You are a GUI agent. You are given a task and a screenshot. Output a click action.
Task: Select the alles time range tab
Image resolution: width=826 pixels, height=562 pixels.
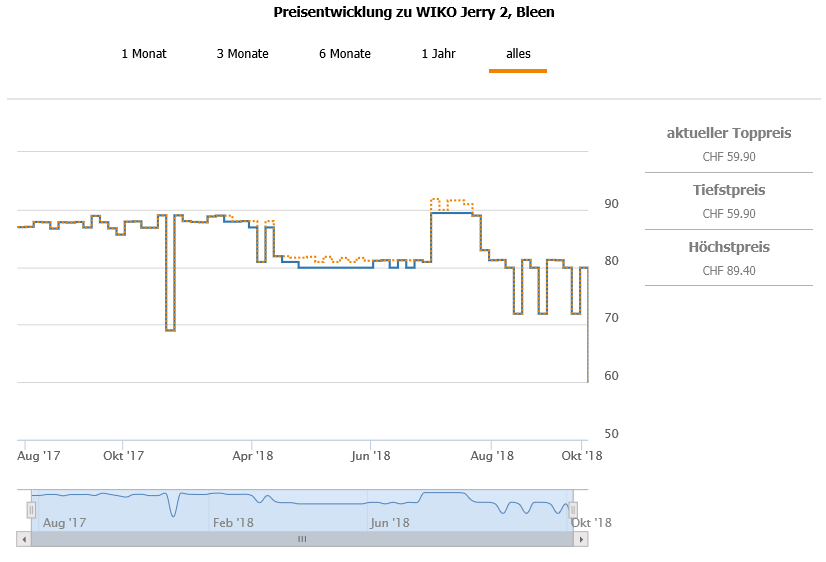[518, 54]
